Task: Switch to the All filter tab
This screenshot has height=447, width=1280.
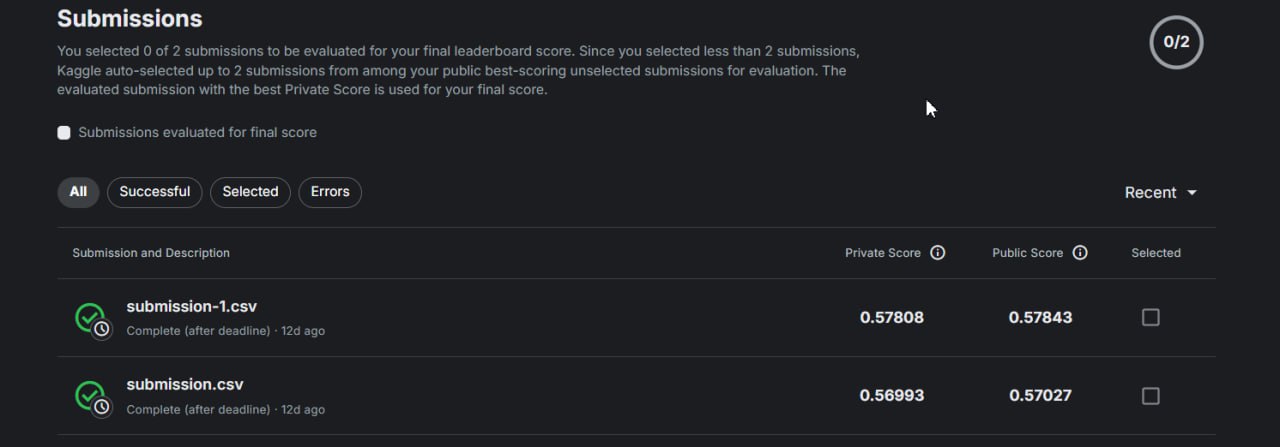Action: [x=78, y=192]
